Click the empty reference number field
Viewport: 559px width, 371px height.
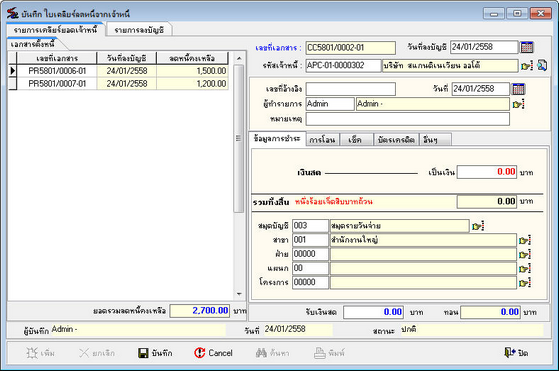[x=350, y=89]
